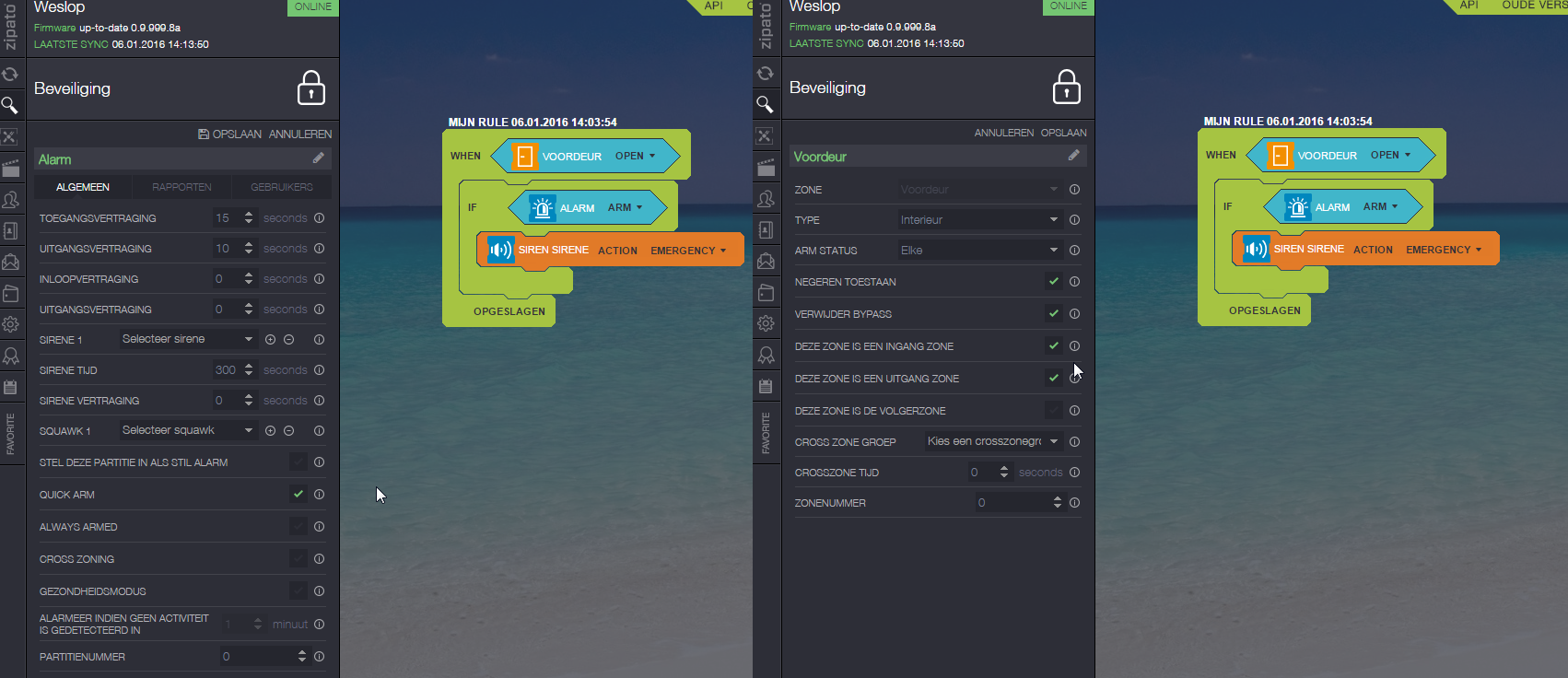
Task: Open the info icon for Zonenummer
Action: tap(1074, 503)
